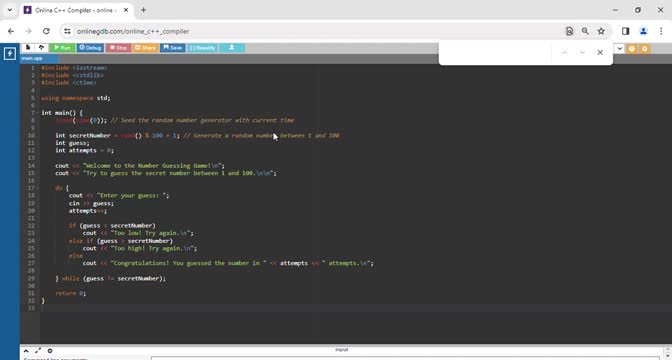Collapse the input console panel chevron
The width and height of the screenshot is (672, 360).
coord(26,351)
